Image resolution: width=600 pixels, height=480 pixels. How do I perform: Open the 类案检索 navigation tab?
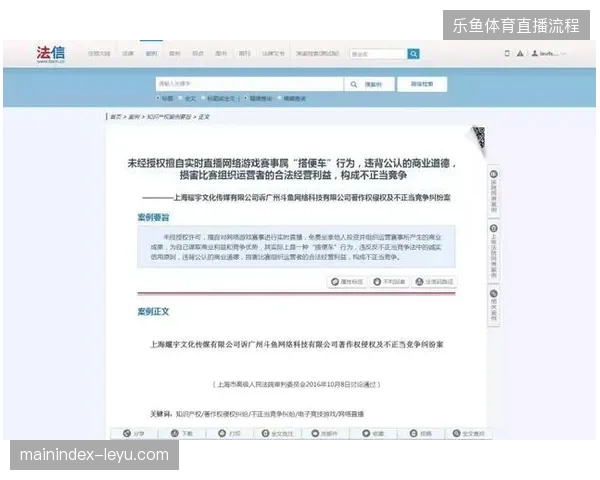coord(318,53)
